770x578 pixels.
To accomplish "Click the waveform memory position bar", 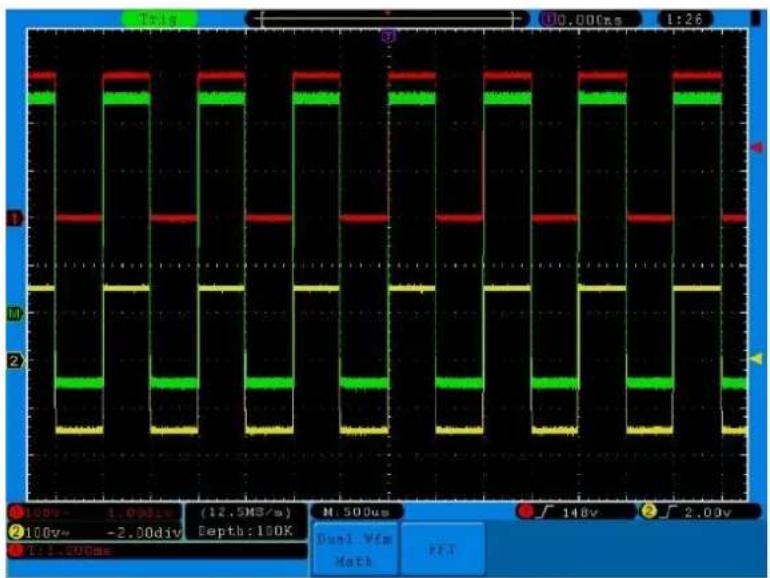I will (x=387, y=19).
